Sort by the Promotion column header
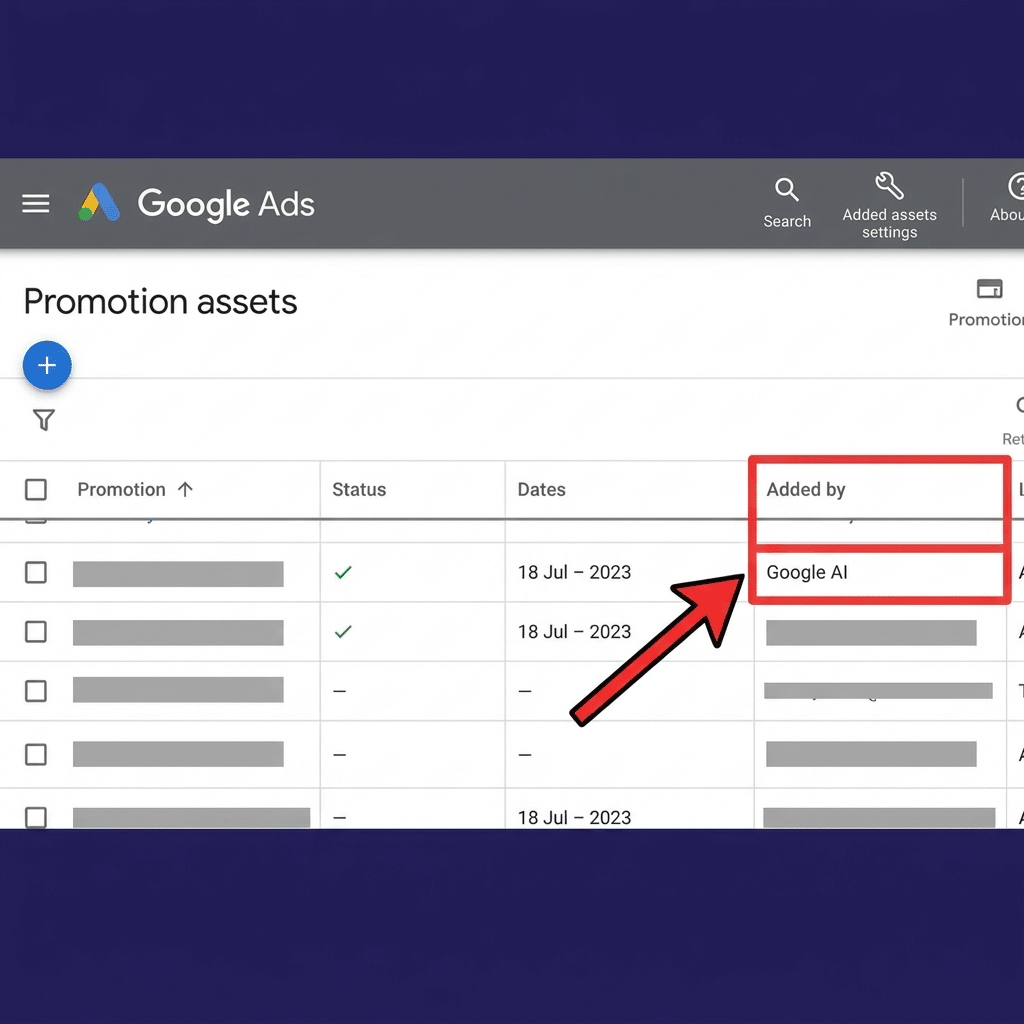Viewport: 1024px width, 1024px height. click(x=121, y=489)
